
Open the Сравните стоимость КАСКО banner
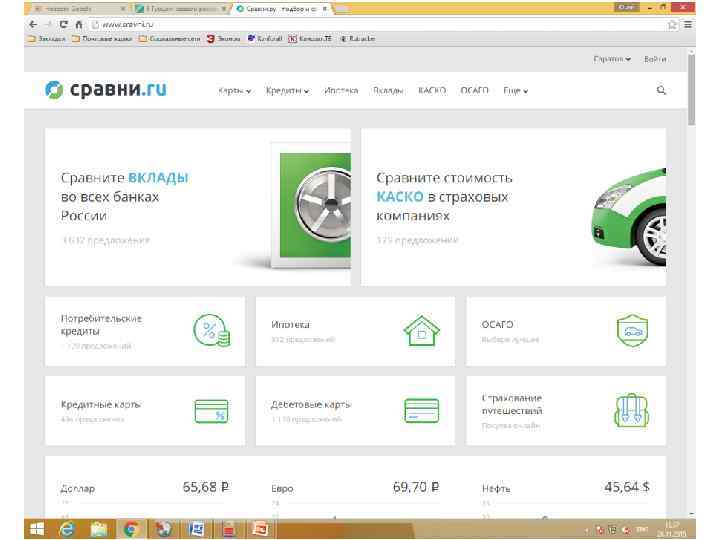tap(513, 207)
